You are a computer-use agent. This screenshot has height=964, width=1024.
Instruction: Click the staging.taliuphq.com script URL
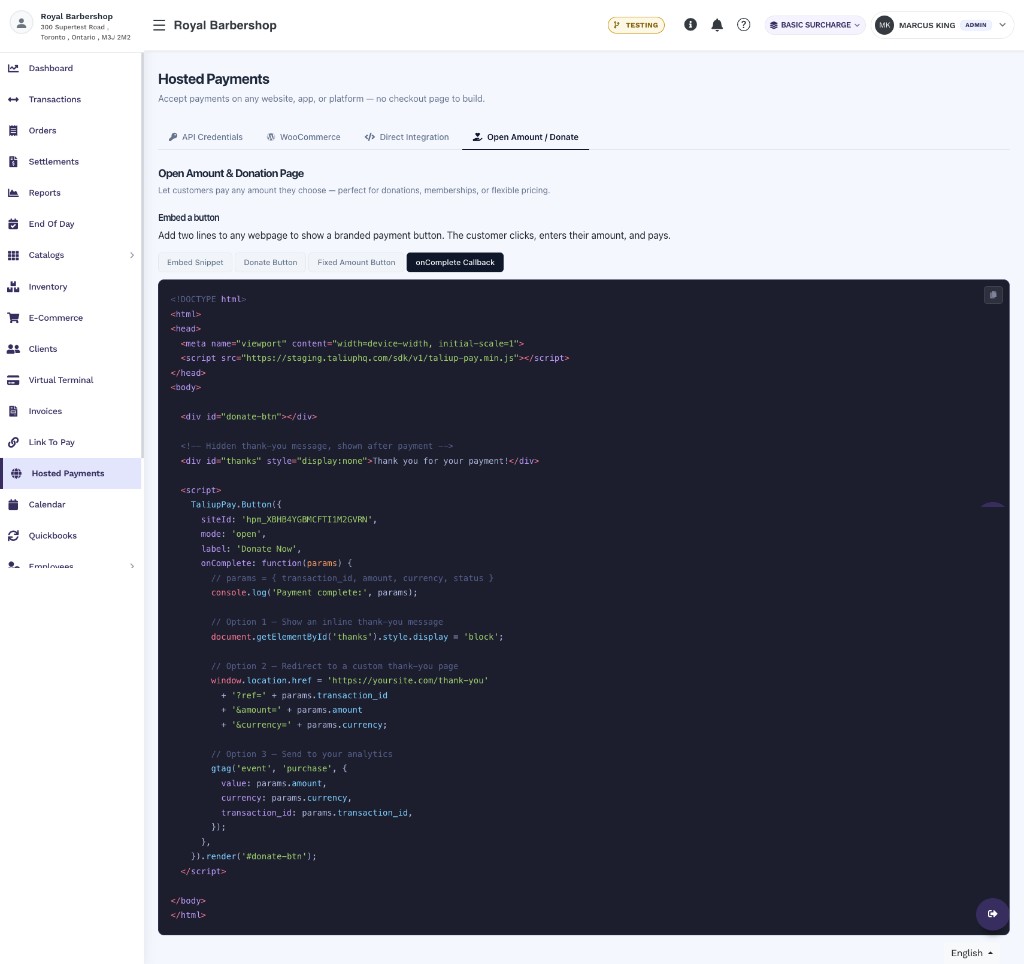click(x=381, y=358)
